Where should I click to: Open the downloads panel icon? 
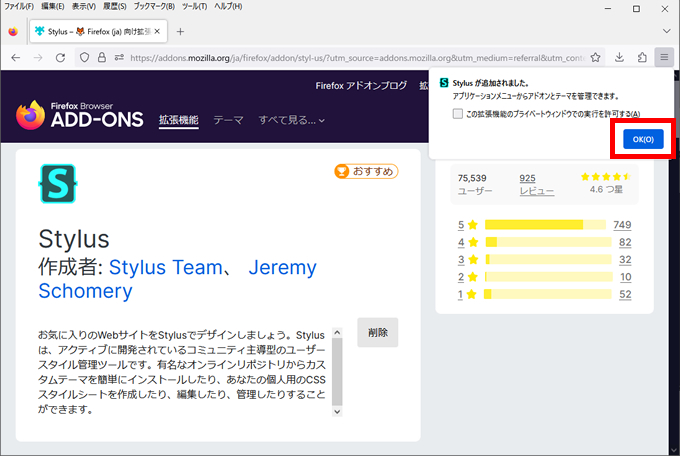[x=619, y=57]
